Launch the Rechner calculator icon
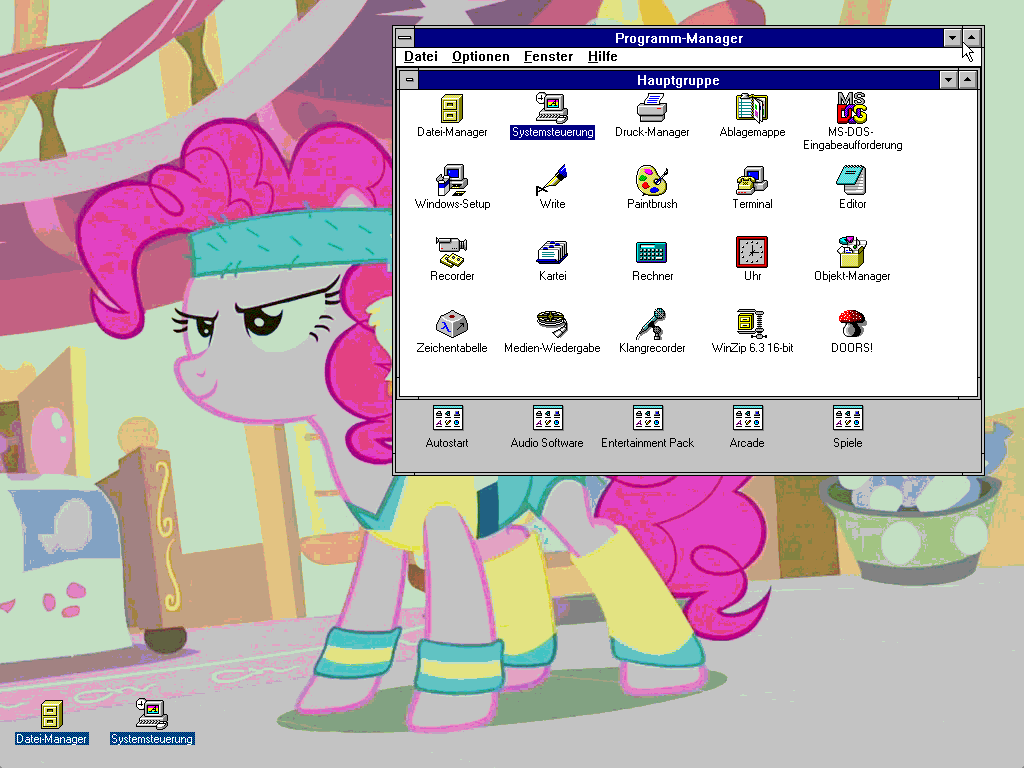The image size is (1024, 768). click(652, 252)
